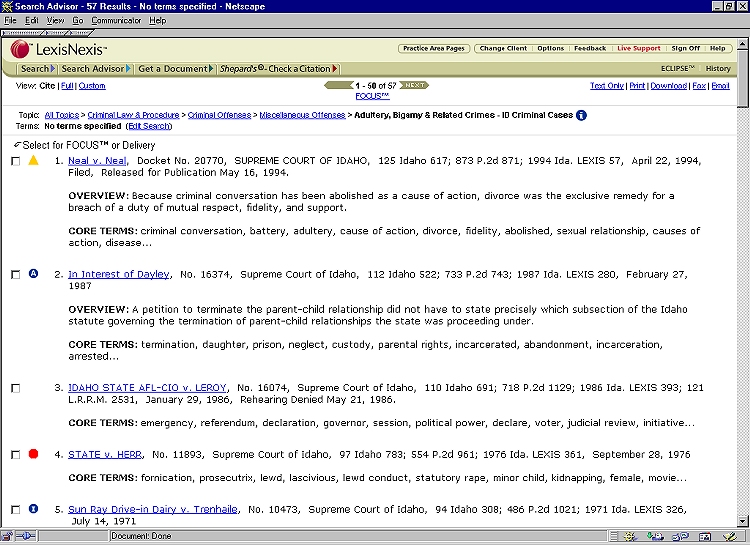Check the box for Sun Ray Drive-In Dairy v. Trenhaile

(15, 510)
